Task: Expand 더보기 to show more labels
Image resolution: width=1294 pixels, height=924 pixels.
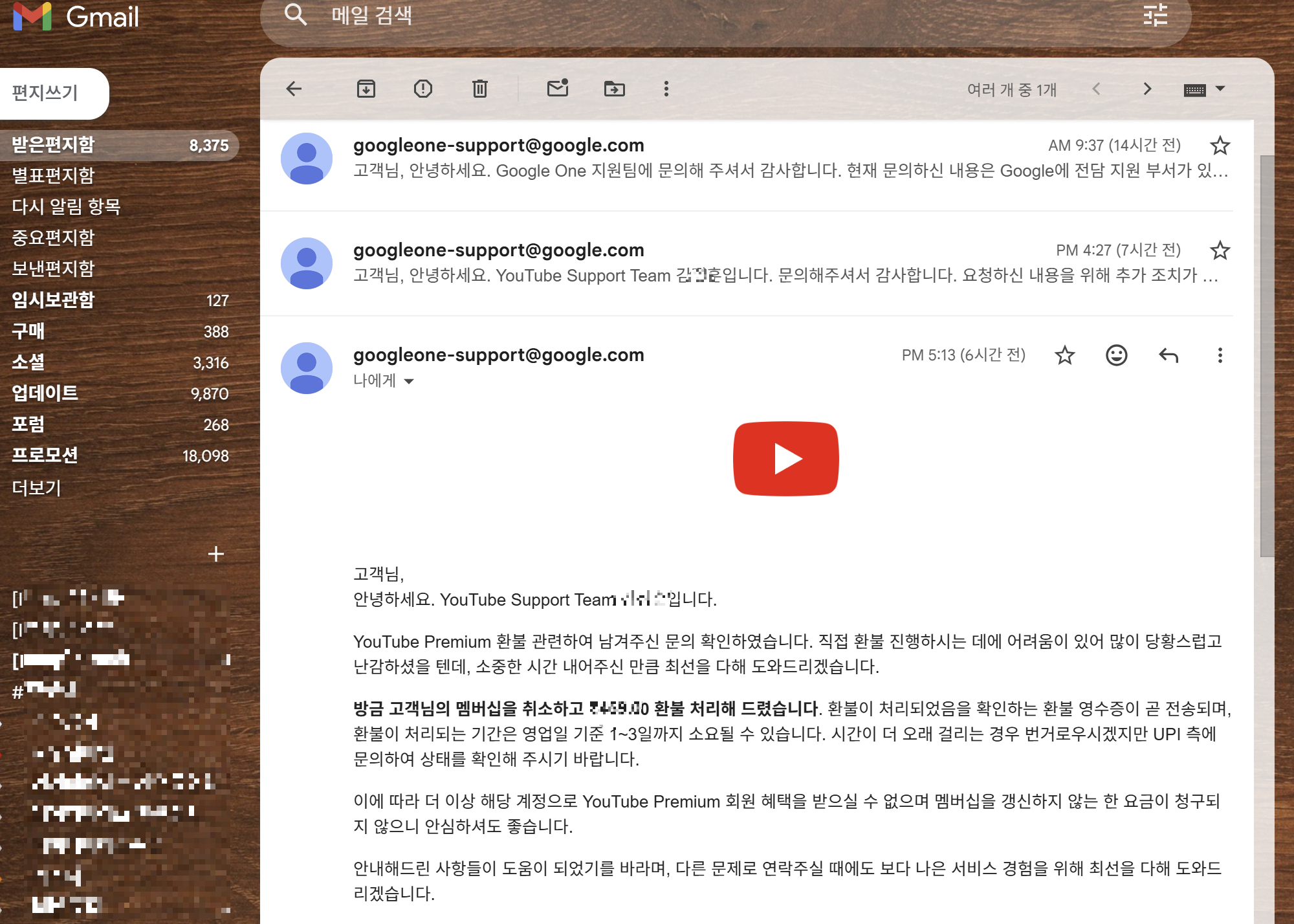Action: coord(37,487)
